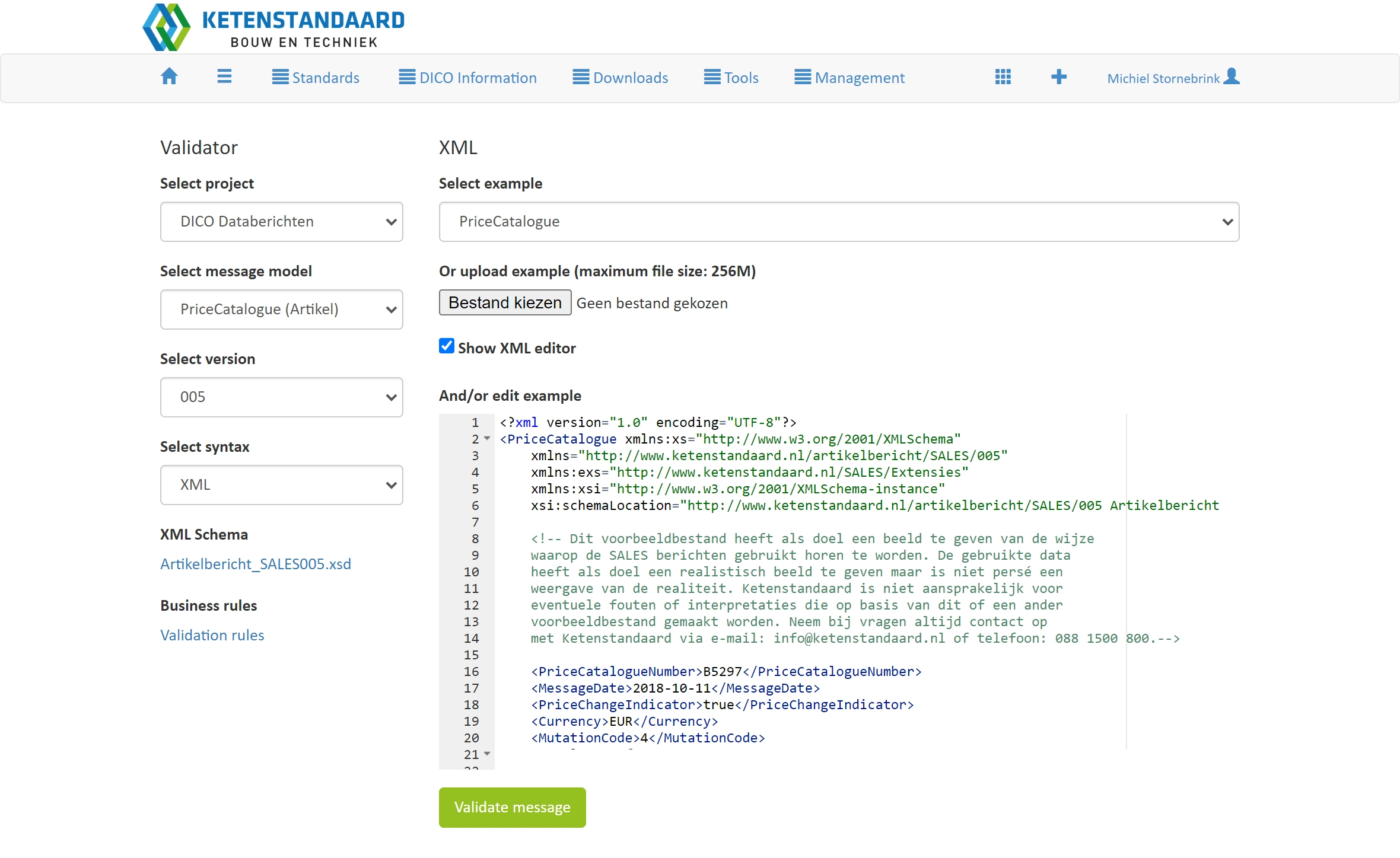
Task: Click the home icon in the navigation bar
Action: click(169, 76)
